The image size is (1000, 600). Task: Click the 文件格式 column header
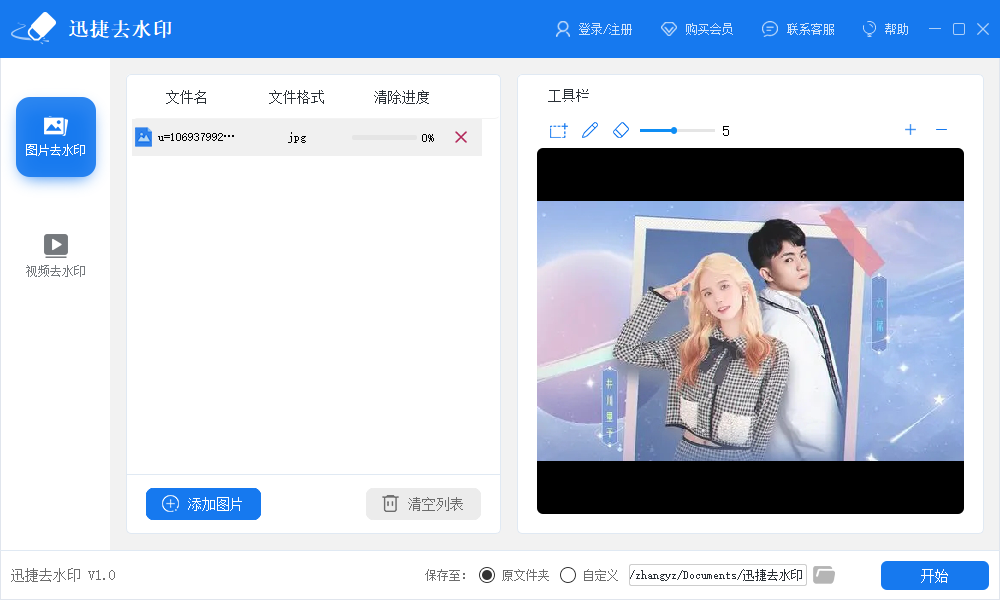[x=297, y=97]
